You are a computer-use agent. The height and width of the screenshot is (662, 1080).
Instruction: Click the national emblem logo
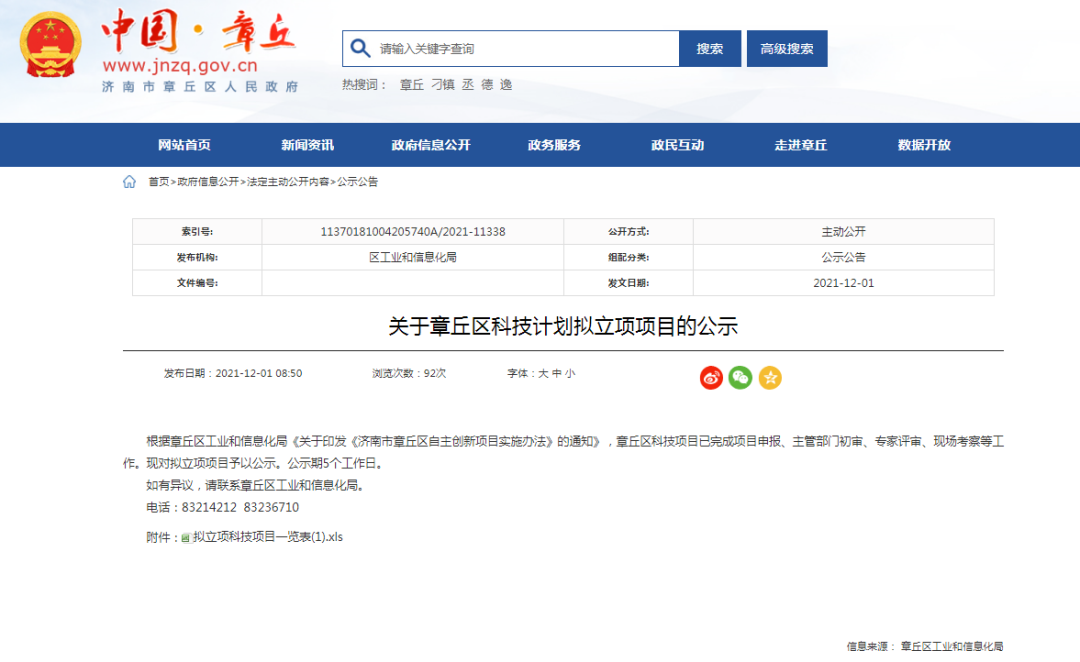tap(52, 47)
